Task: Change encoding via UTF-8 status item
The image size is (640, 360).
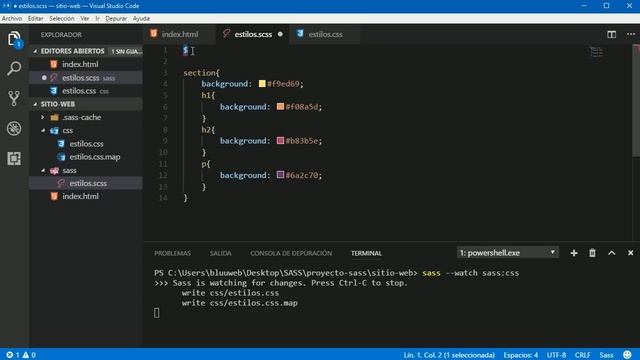Action: pos(556,355)
